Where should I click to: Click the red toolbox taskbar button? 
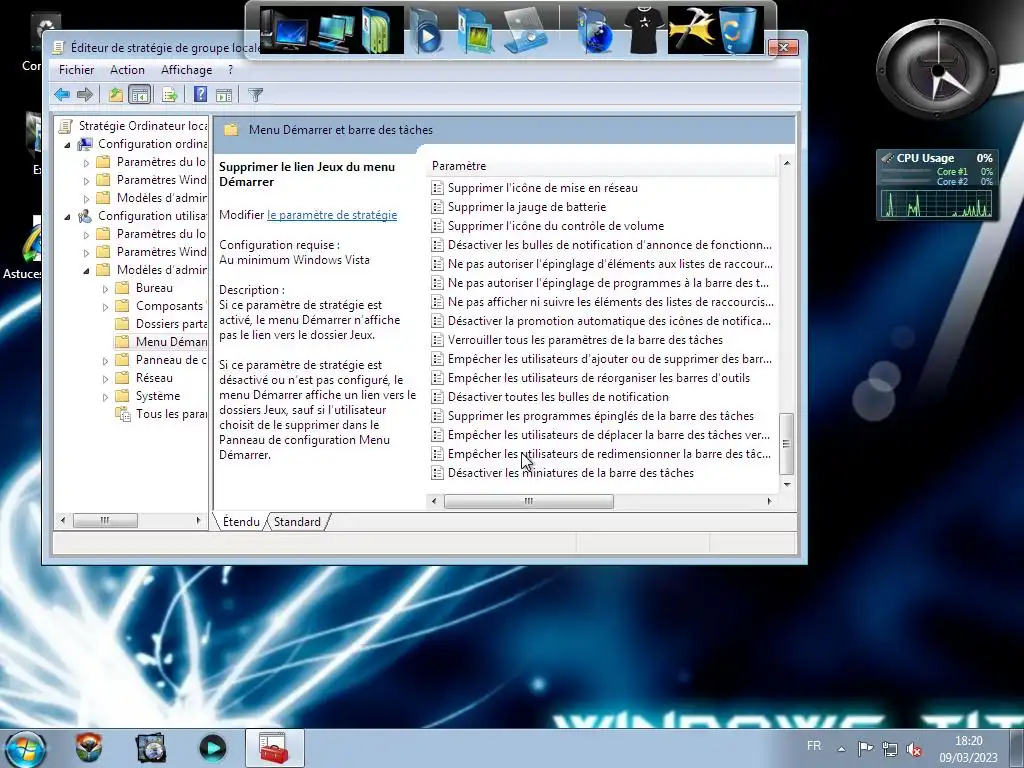[274, 748]
